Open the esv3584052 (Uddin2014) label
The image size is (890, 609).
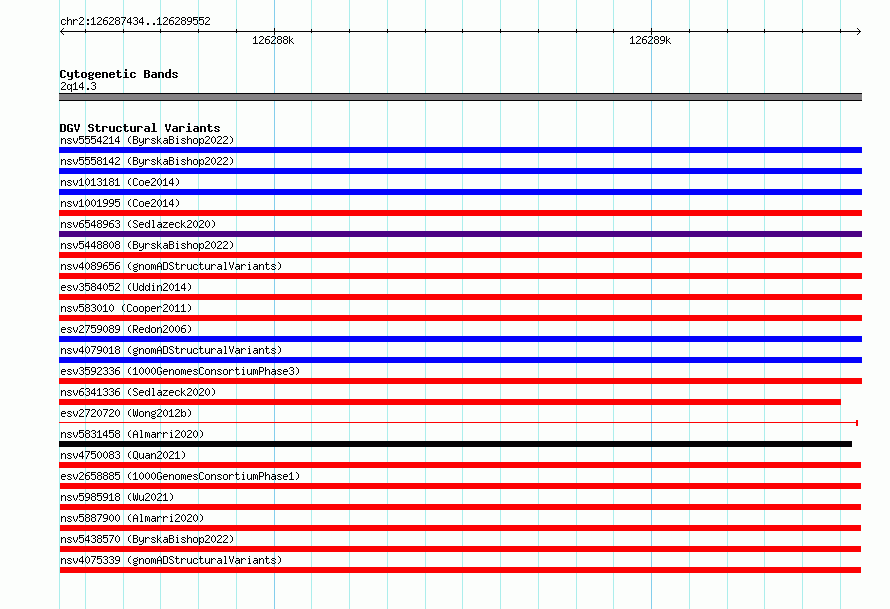(126, 287)
